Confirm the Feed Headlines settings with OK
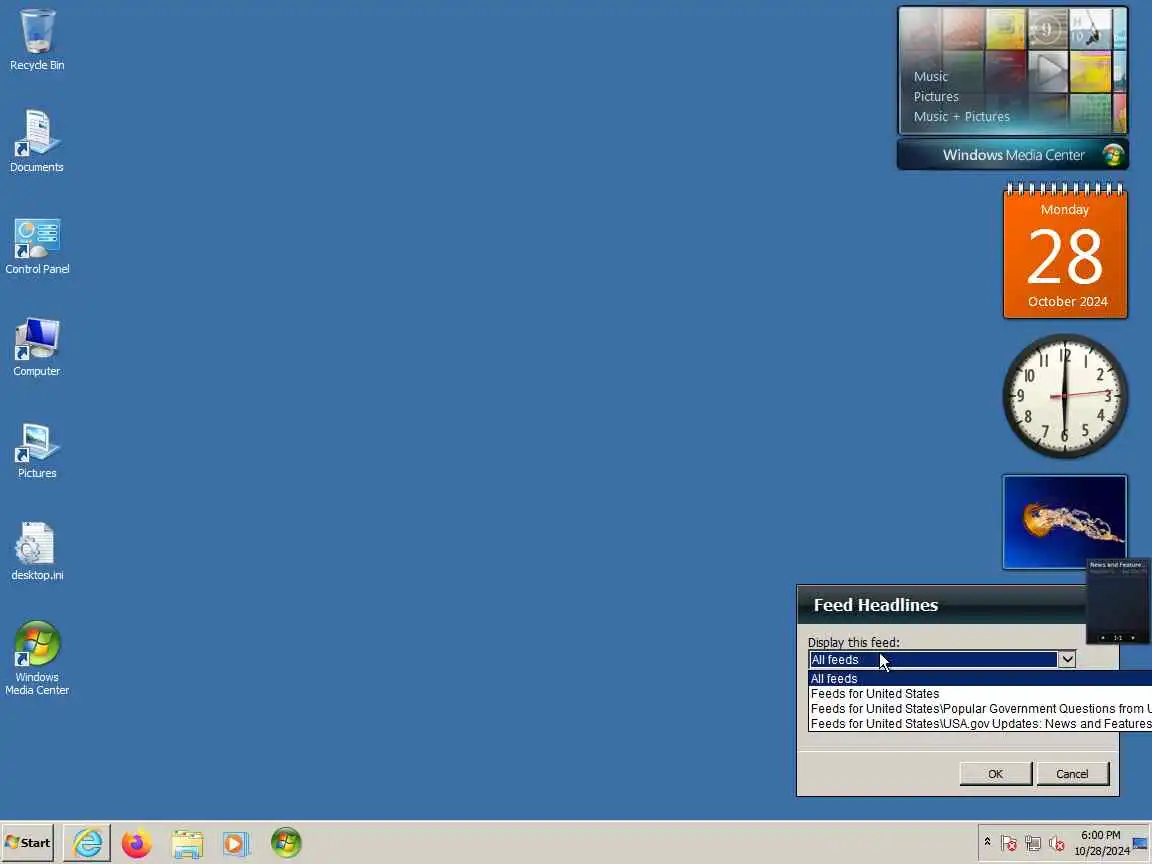 [x=996, y=774]
